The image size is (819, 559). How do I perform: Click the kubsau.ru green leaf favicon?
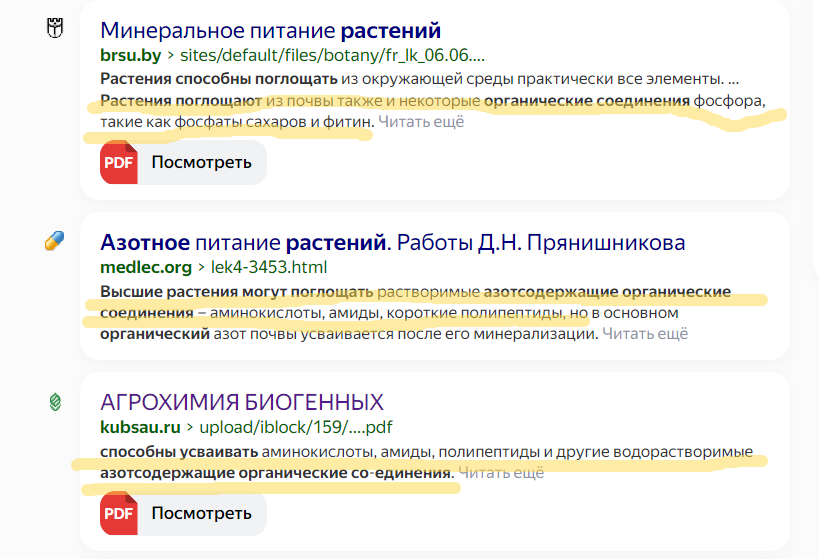click(x=55, y=402)
